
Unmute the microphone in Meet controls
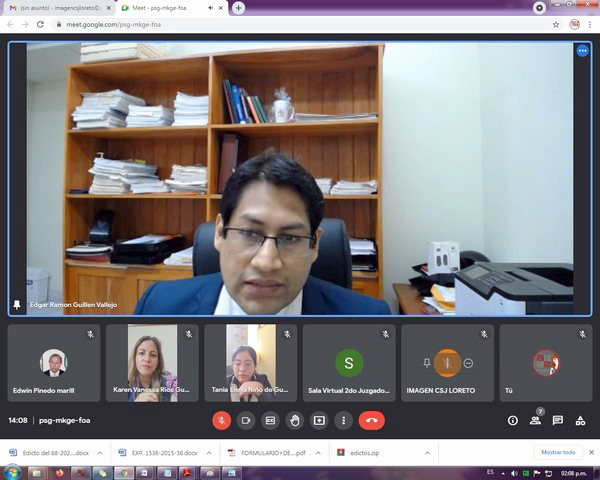click(x=221, y=420)
